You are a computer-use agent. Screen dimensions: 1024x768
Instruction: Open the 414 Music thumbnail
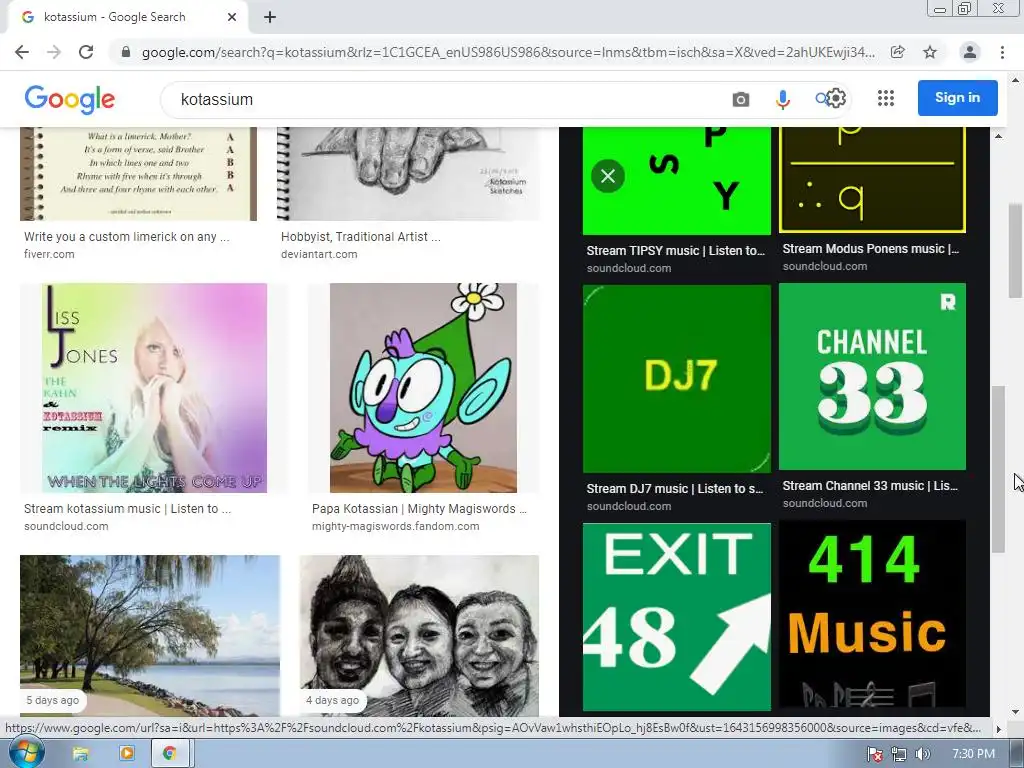tap(872, 615)
